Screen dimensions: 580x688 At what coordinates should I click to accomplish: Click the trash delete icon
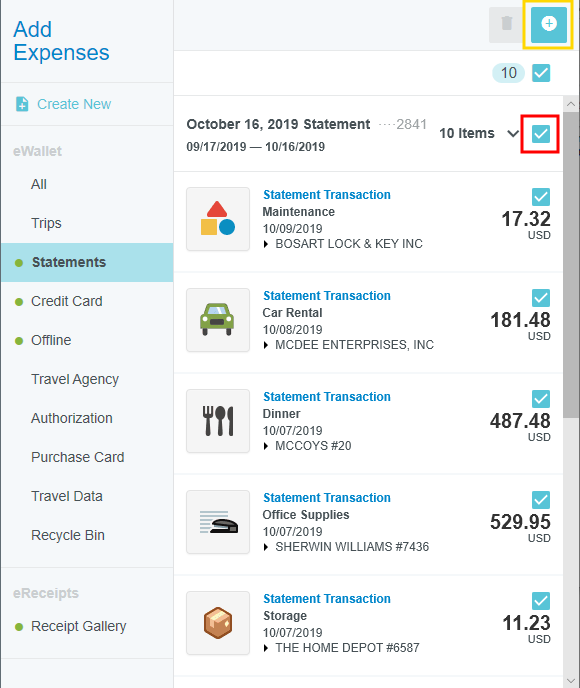[506, 24]
